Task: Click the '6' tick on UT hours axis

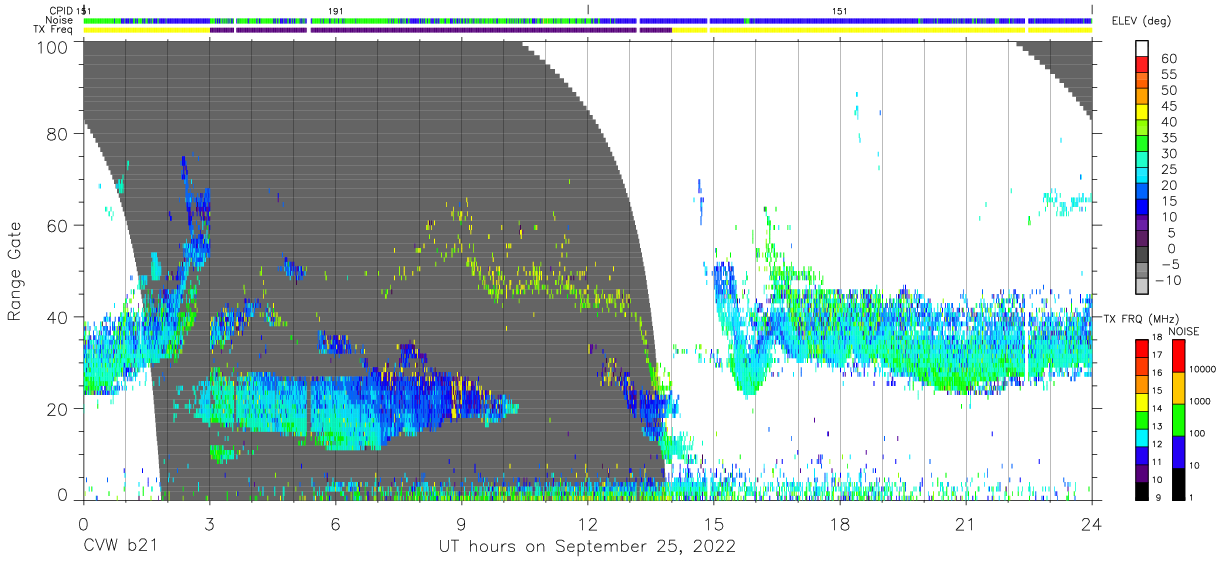Action: click(335, 524)
